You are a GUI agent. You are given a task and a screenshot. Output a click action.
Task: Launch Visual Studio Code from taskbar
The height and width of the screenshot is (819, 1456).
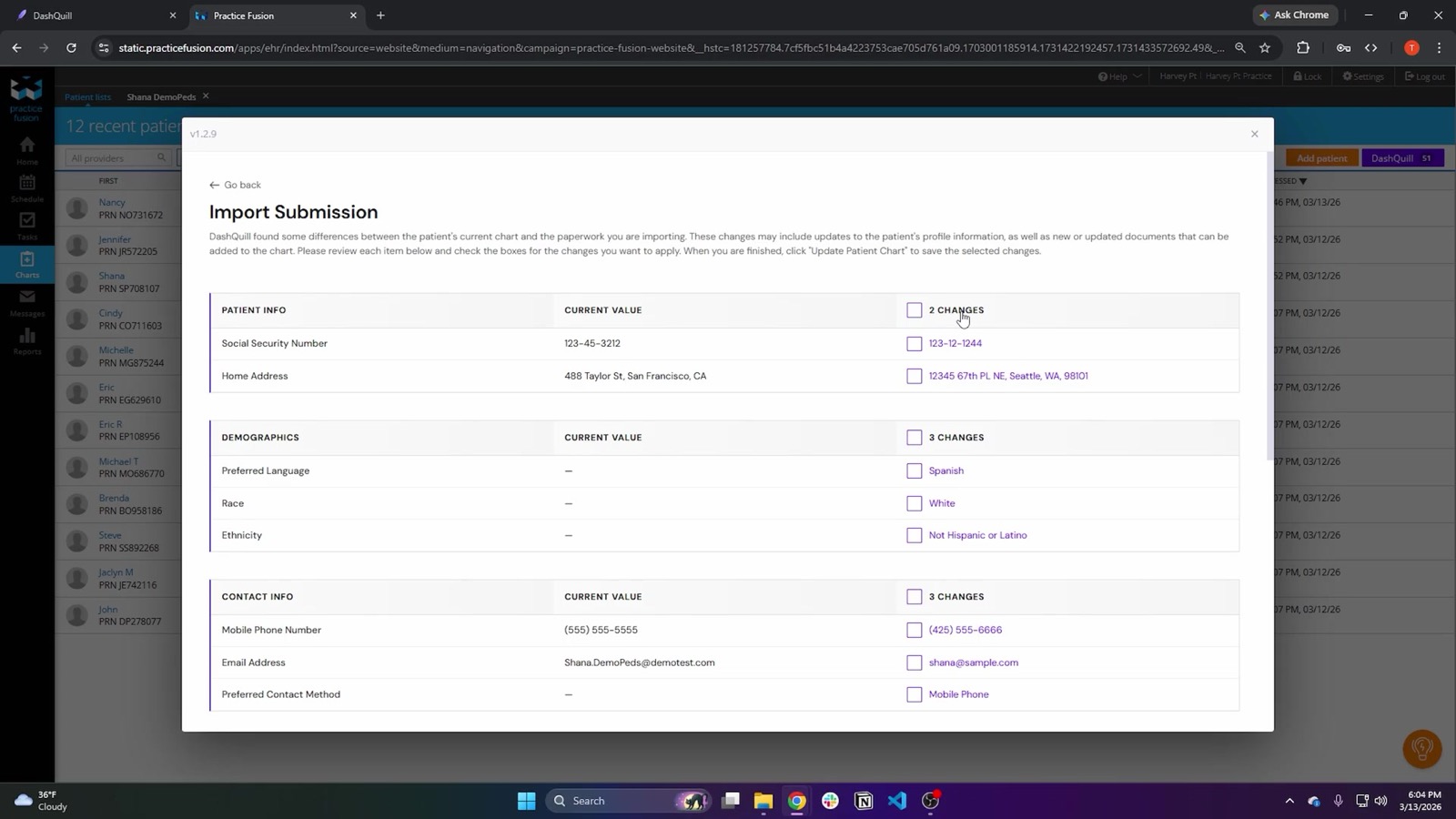tap(897, 801)
